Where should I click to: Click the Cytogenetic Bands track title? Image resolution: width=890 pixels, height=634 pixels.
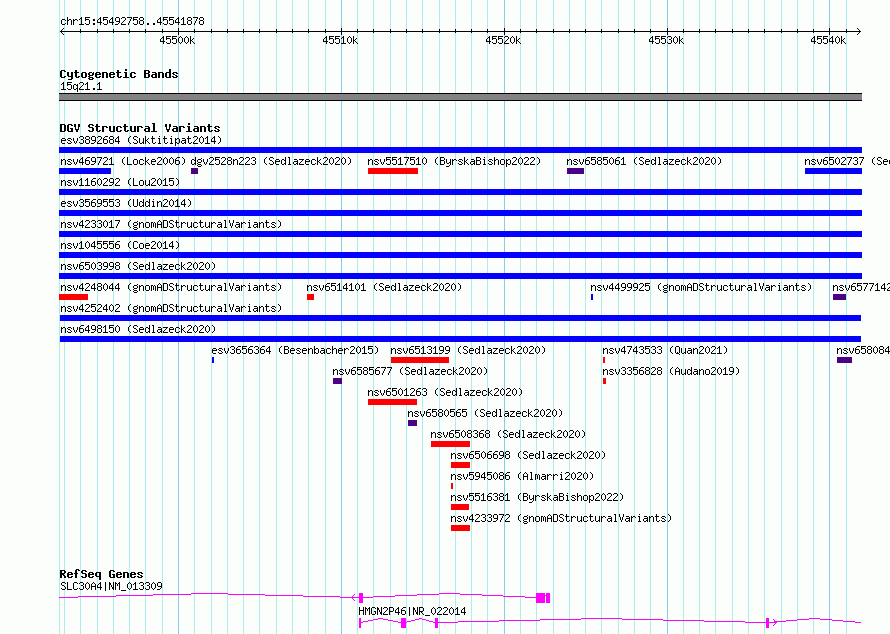coord(119,74)
